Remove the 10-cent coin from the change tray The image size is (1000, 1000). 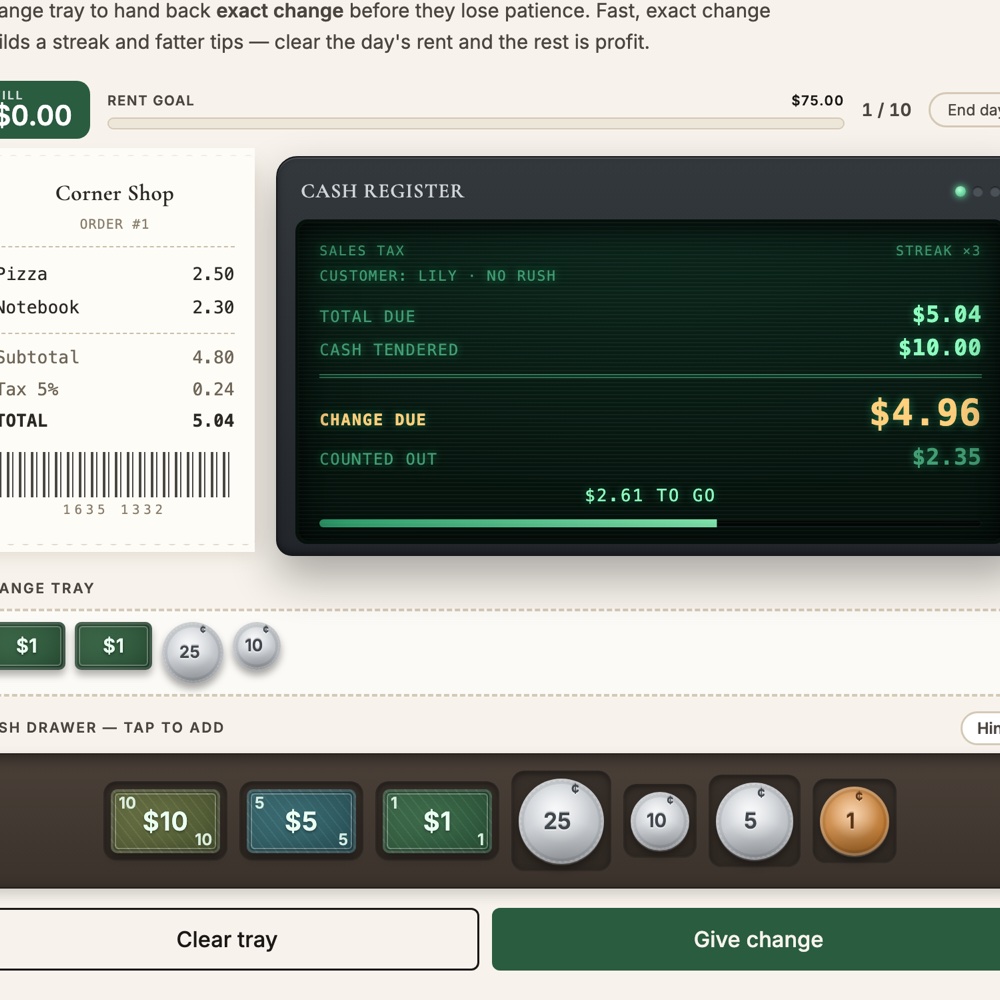pos(256,645)
